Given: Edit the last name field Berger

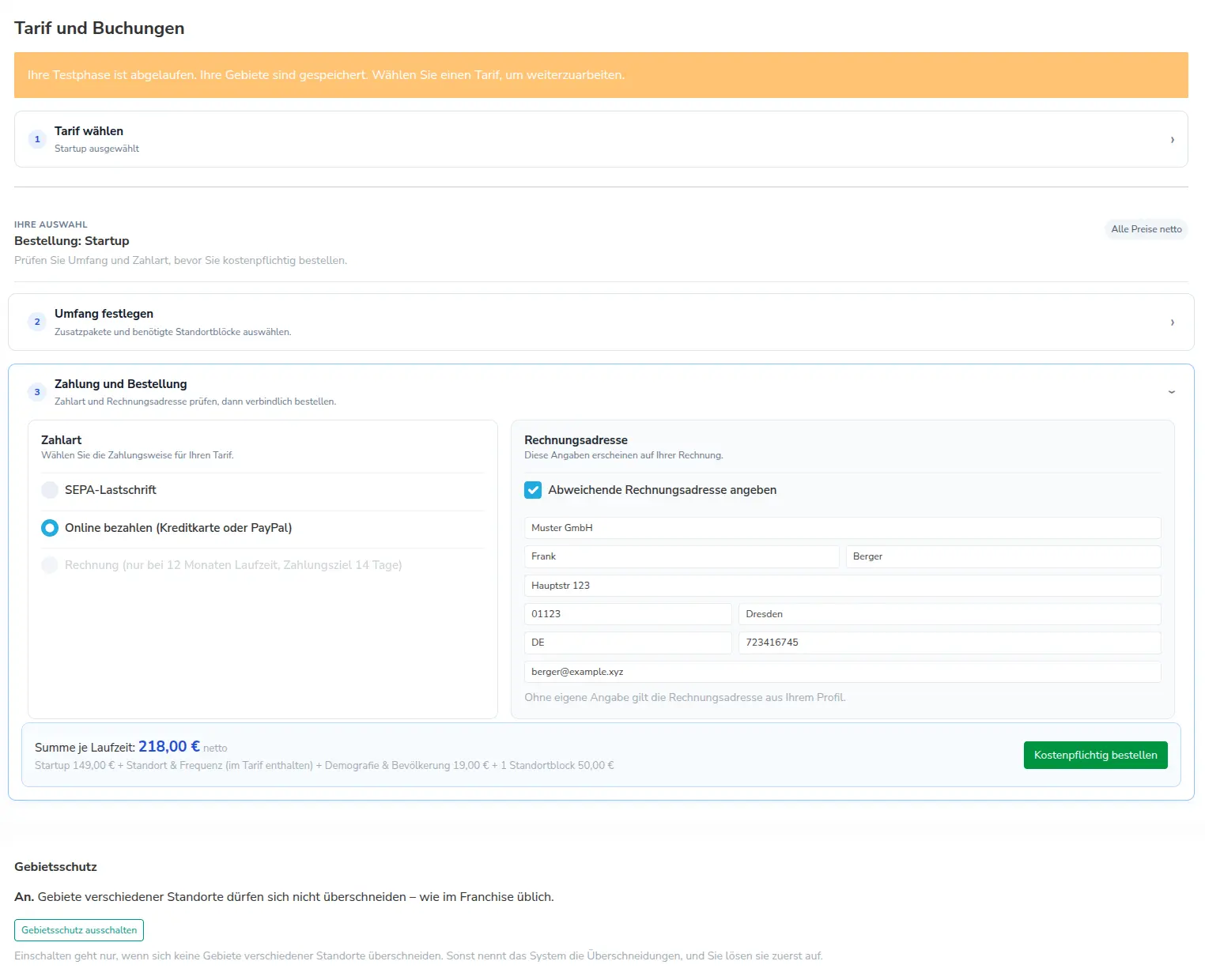Looking at the screenshot, I should tap(1003, 556).
